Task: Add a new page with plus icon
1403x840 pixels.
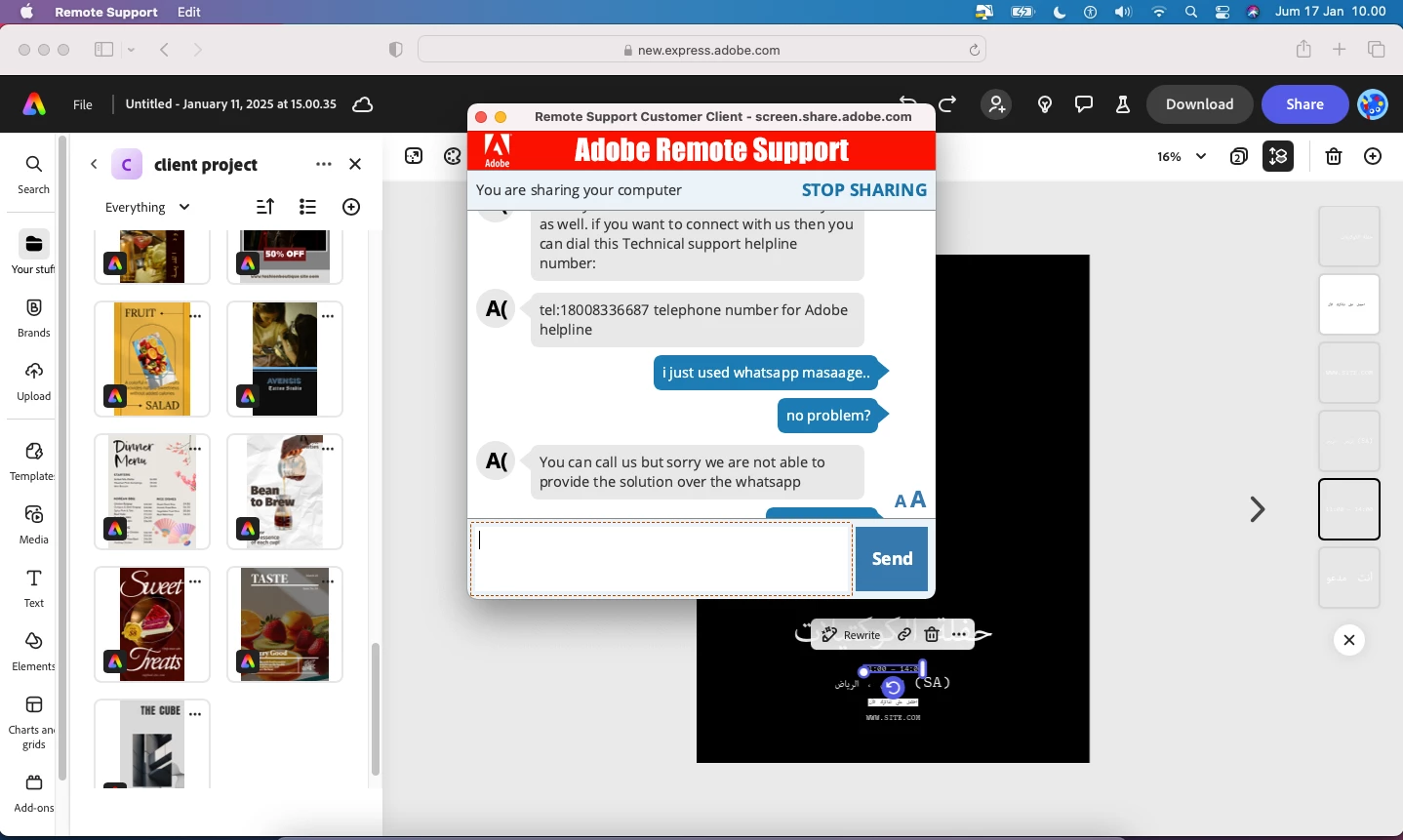Action: [x=1373, y=156]
